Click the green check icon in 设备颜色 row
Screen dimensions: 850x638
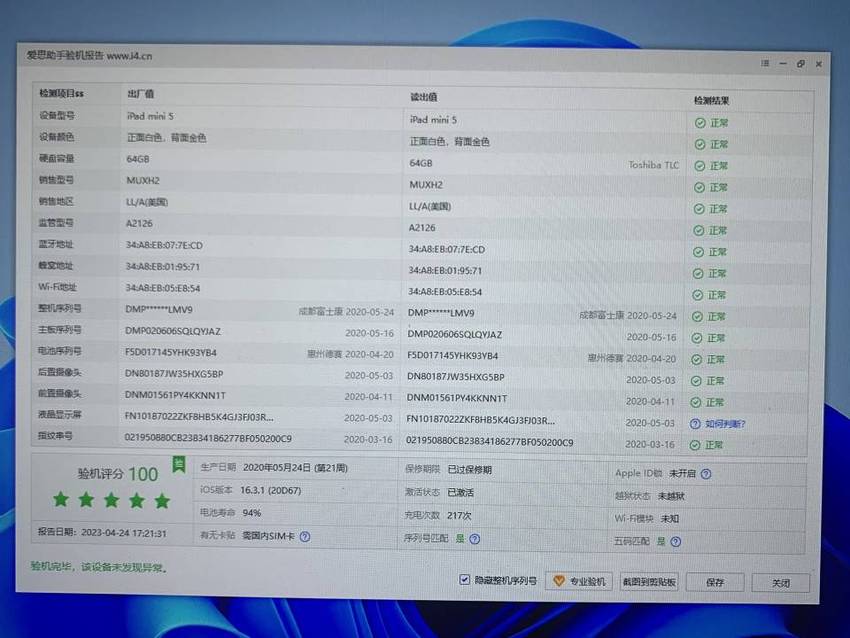click(x=700, y=144)
